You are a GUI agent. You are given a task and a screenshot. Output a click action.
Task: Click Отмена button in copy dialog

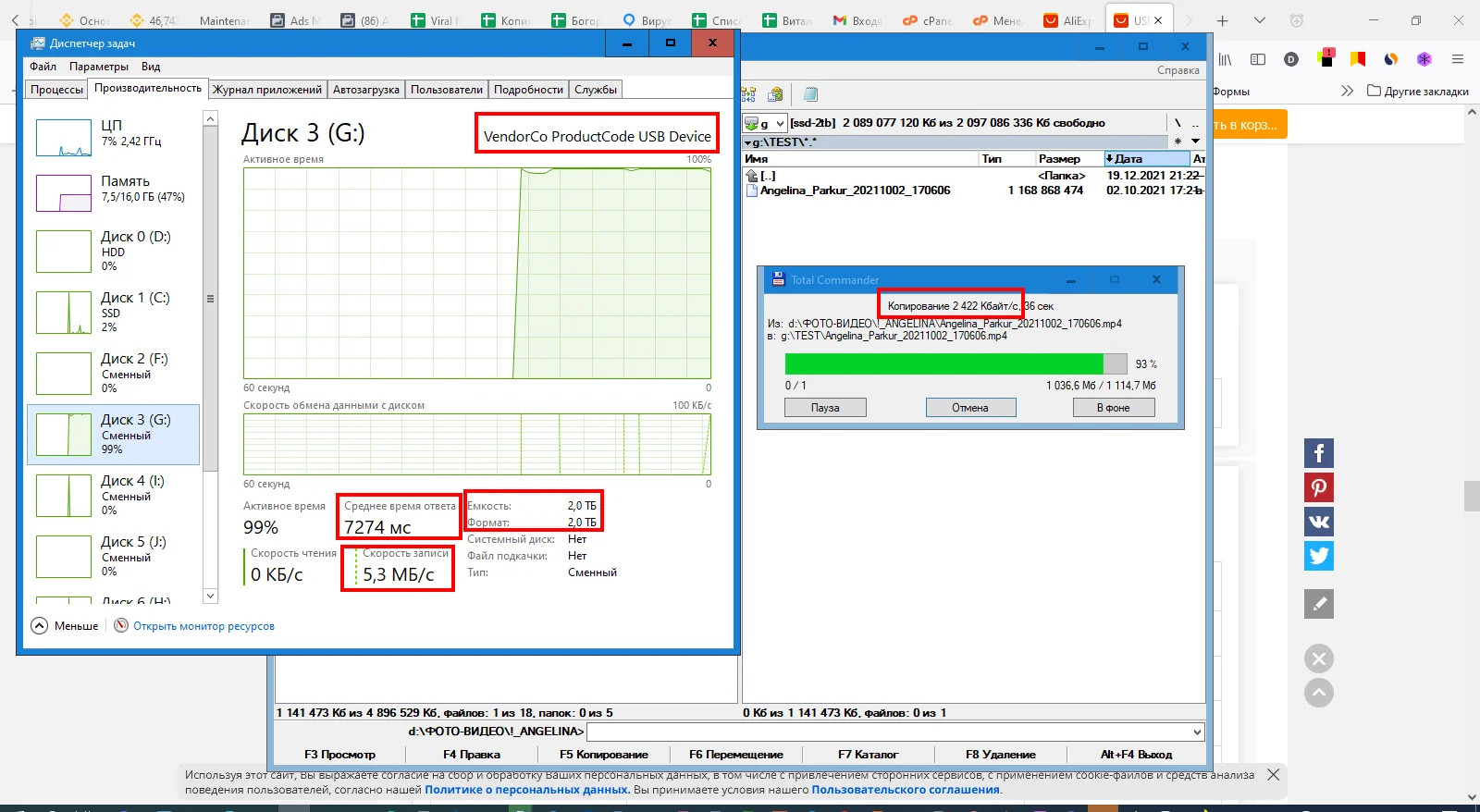pos(970,408)
